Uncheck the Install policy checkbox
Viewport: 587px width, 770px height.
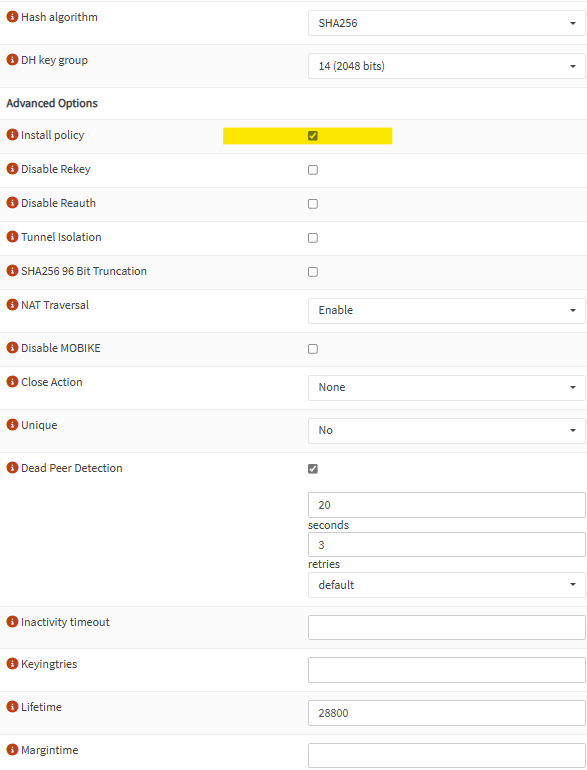coord(313,136)
